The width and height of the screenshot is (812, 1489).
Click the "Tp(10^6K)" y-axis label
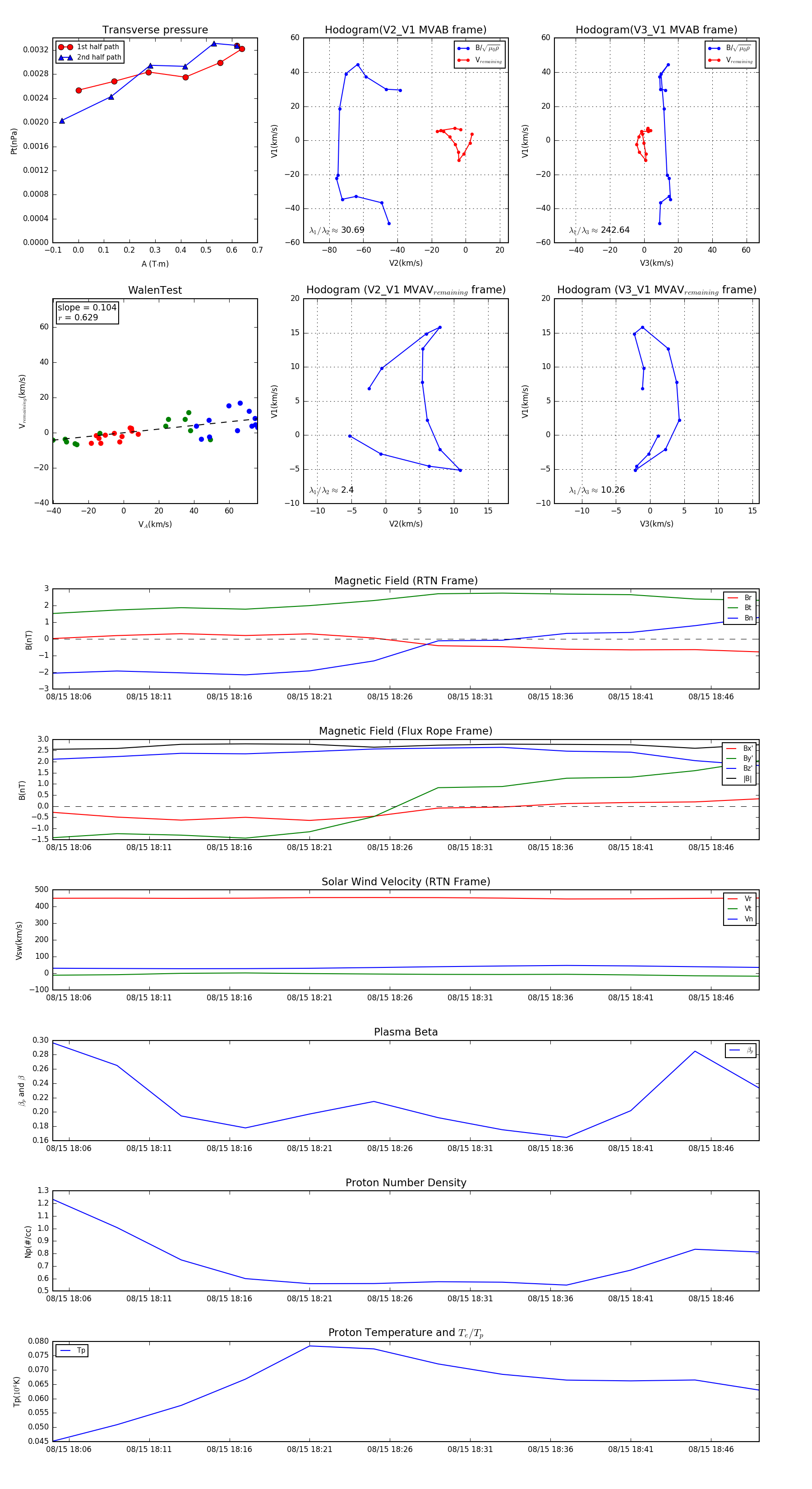tap(17, 1392)
